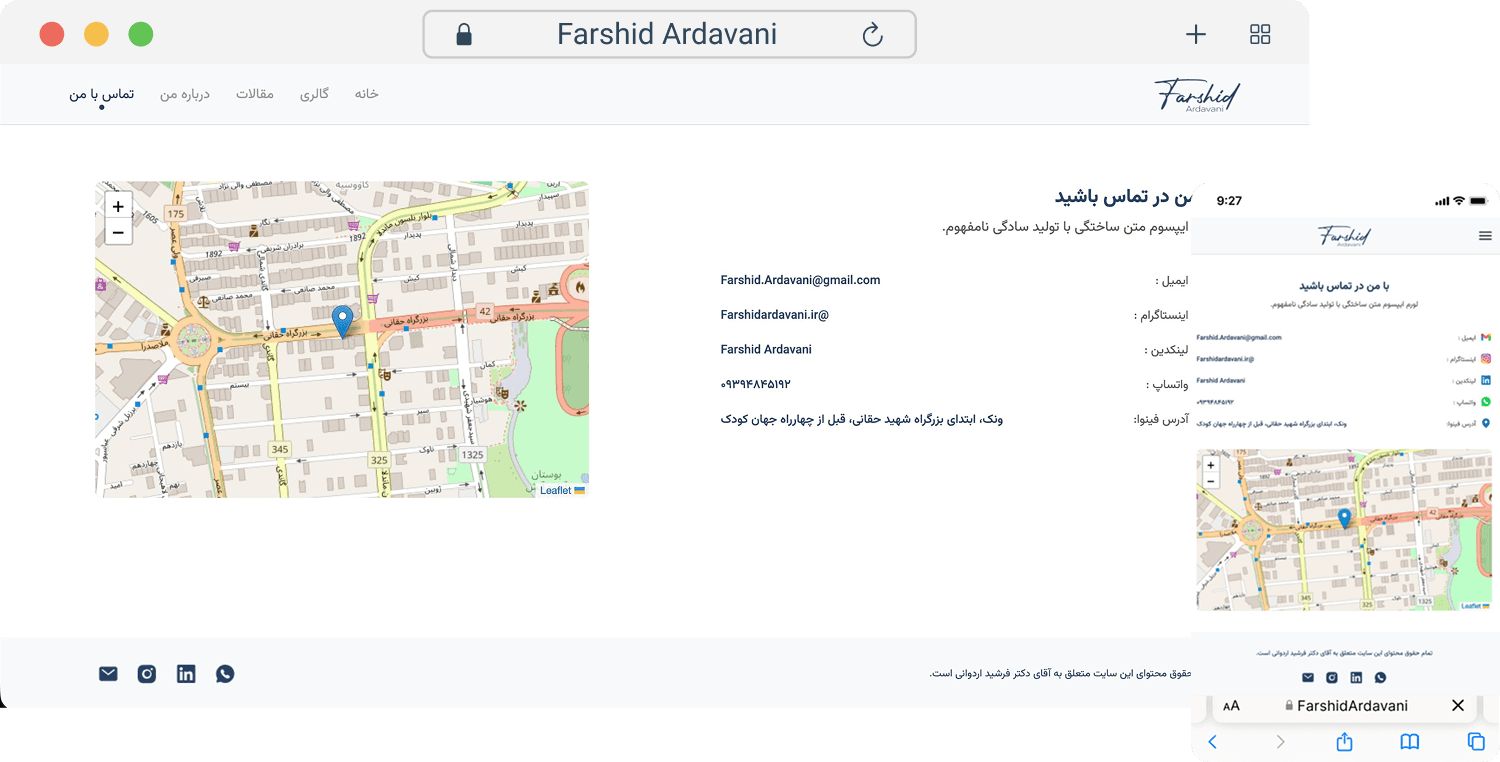Click the WhatsApp icon in mobile contact list
The height and width of the screenshot is (762, 1500).
pyautogui.click(x=1486, y=402)
